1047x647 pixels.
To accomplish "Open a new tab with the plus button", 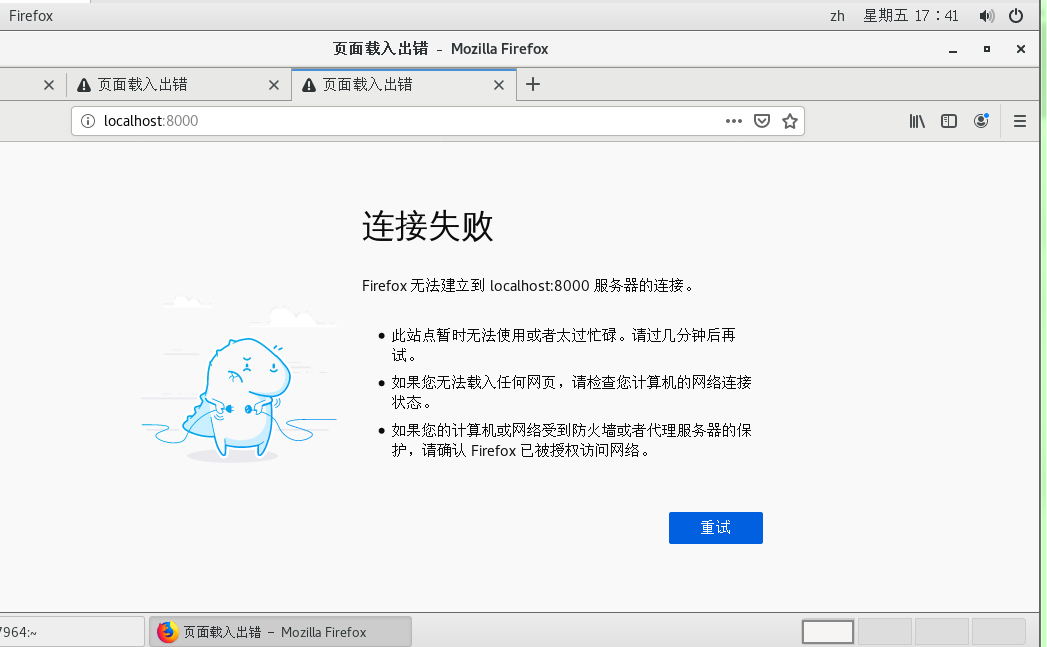I will (532, 85).
